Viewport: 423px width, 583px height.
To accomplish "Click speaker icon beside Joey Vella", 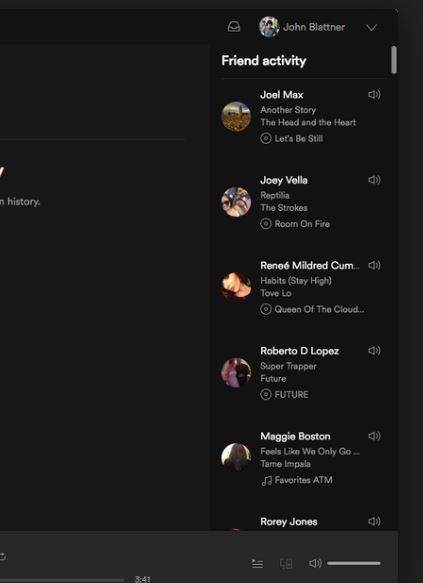I will point(374,180).
